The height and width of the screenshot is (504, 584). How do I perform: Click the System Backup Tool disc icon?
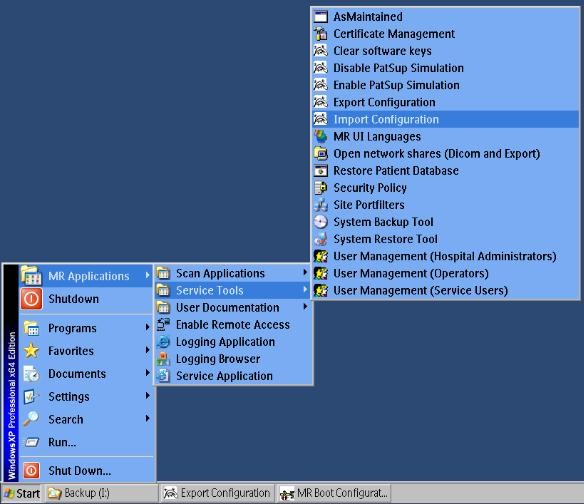[320, 222]
